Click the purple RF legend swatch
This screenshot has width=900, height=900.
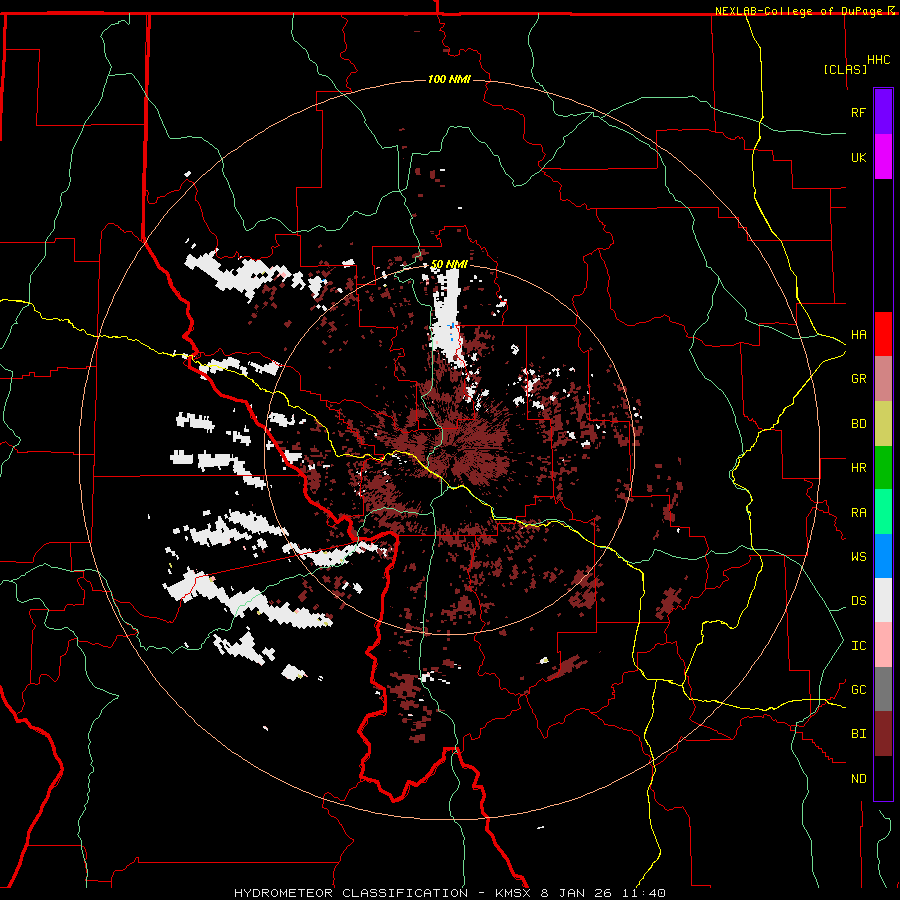point(883,112)
